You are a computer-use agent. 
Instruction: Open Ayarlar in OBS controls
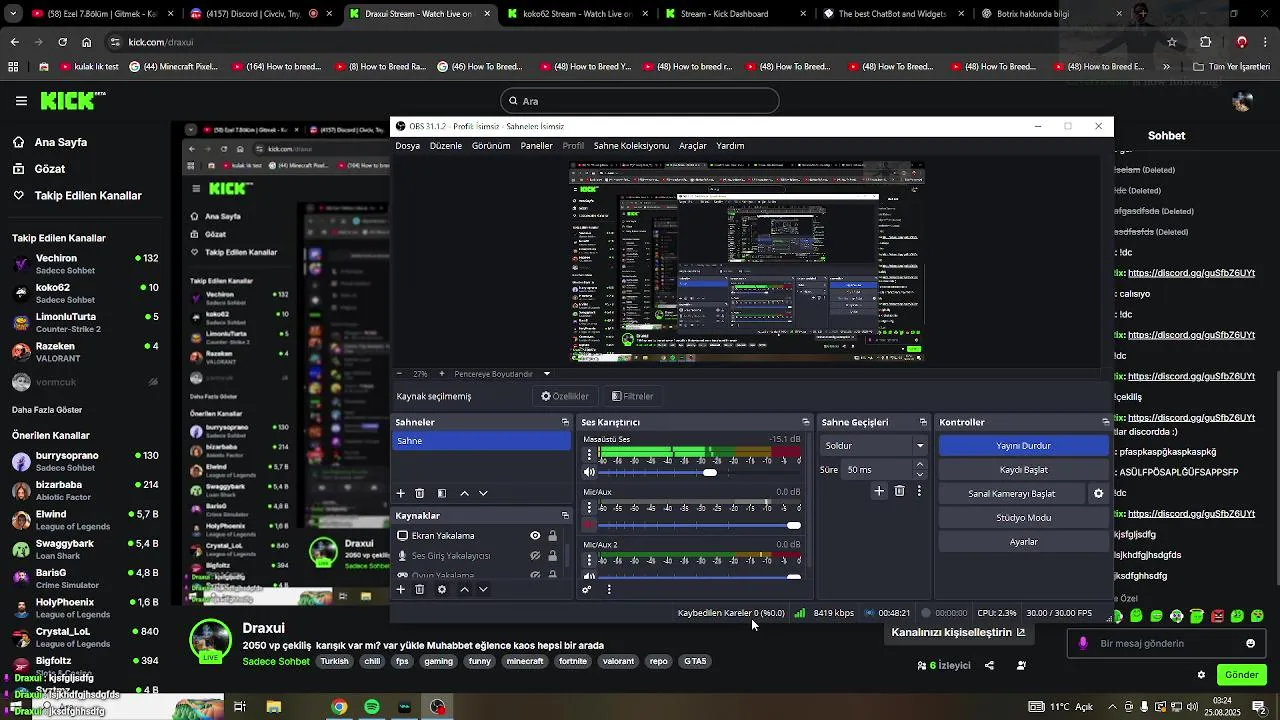1023,542
